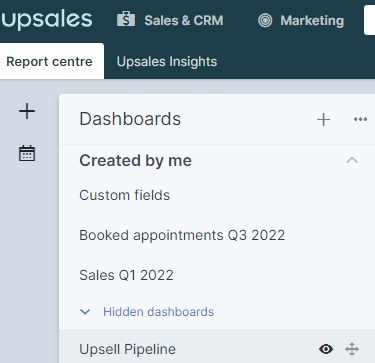Open the Sales Q1 2022 dashboard
The width and height of the screenshot is (375, 363).
(126, 275)
